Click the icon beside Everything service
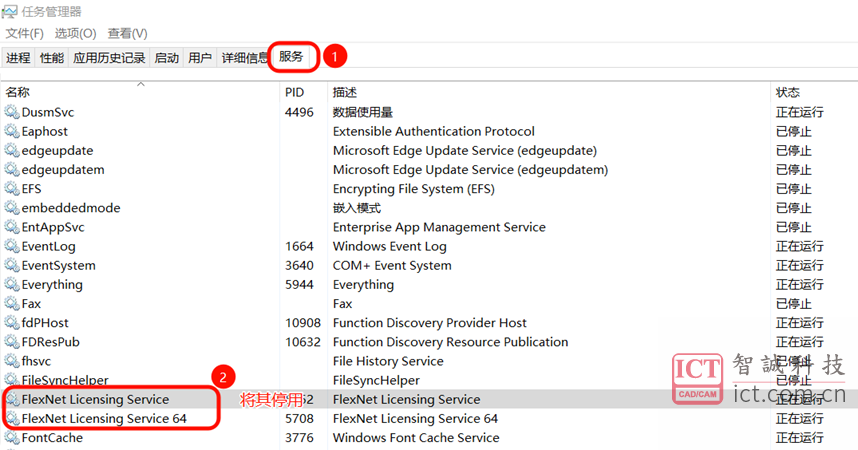The width and height of the screenshot is (858, 450). click(x=12, y=285)
